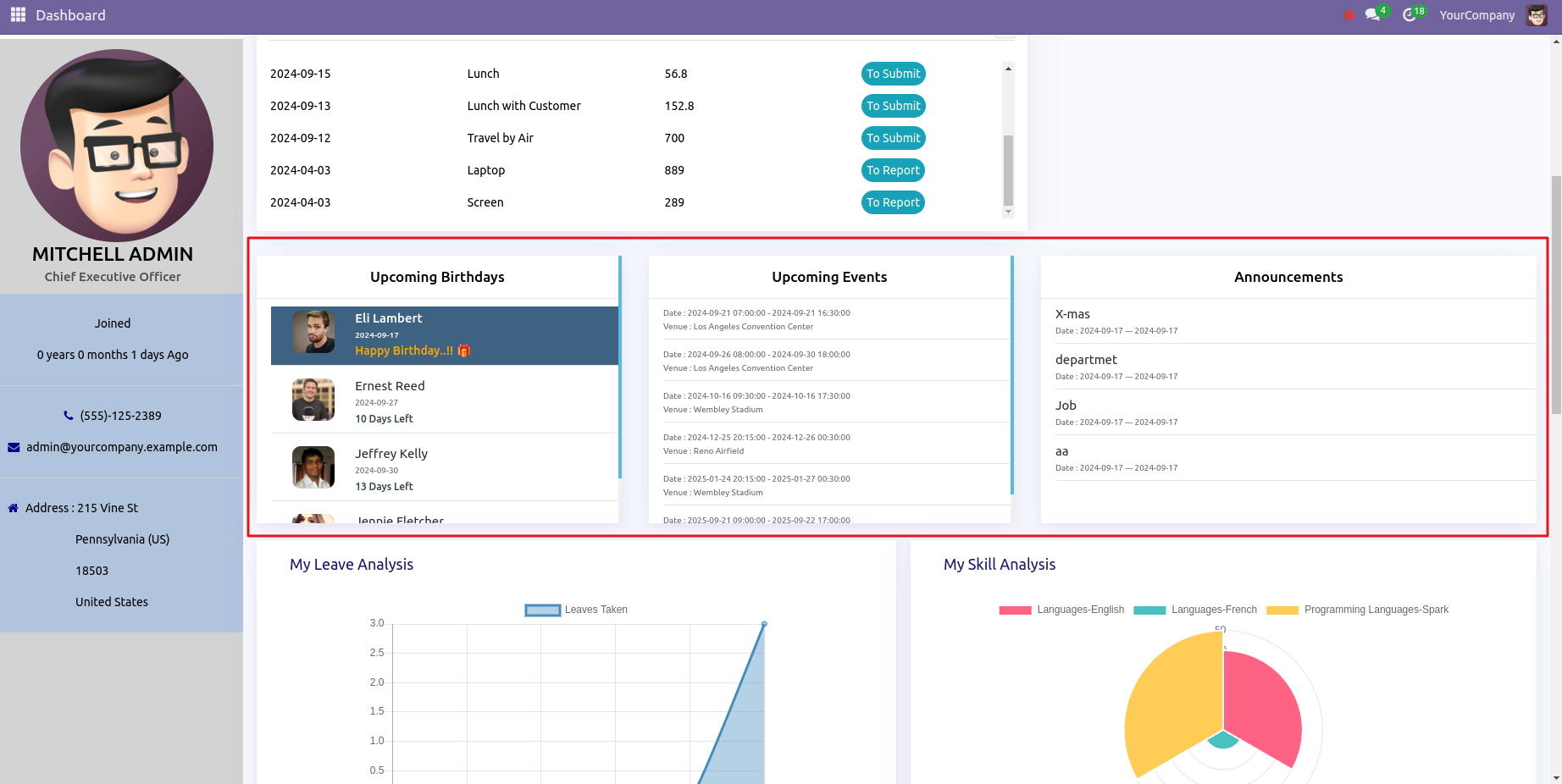Viewport: 1562px width, 784px height.
Task: Open the apps grid menu icon
Action: click(18, 15)
